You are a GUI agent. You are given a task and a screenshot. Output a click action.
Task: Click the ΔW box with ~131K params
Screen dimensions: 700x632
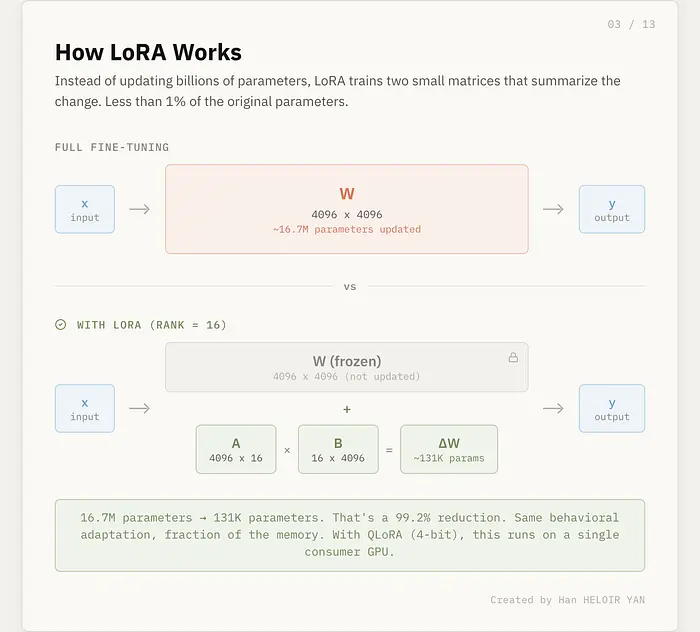449,450
